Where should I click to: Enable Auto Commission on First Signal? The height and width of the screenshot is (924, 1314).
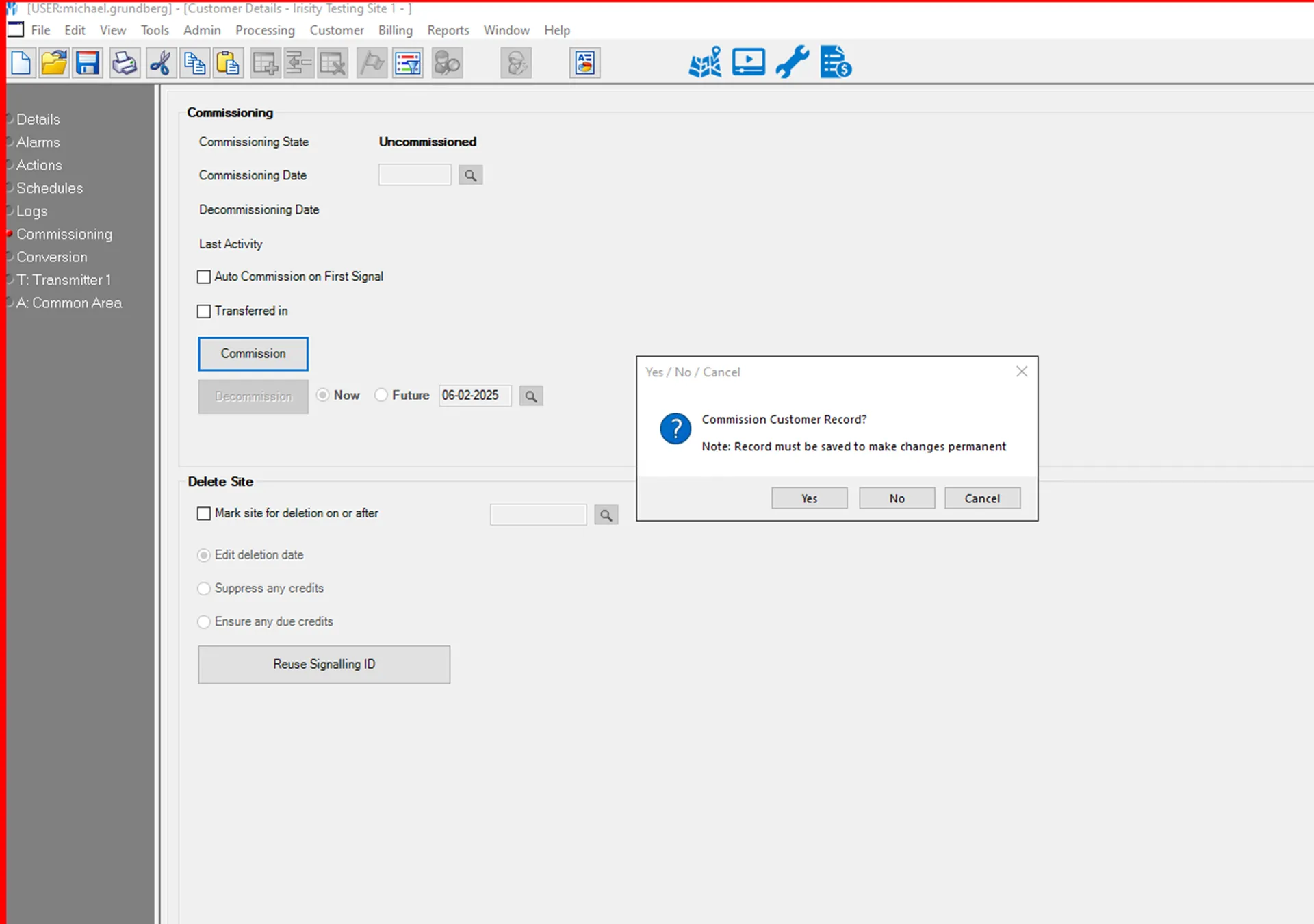click(204, 277)
